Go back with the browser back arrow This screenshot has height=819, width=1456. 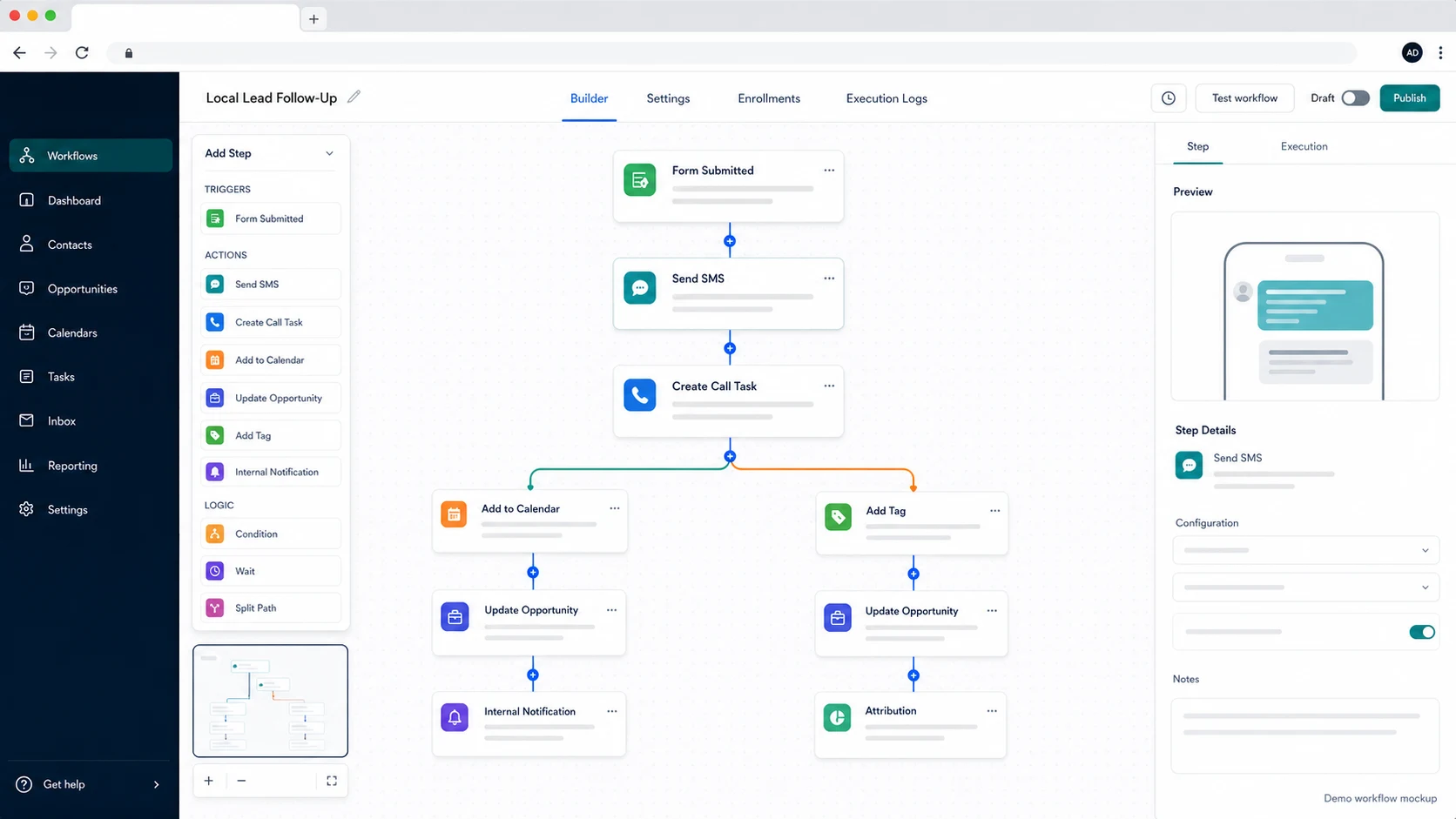tap(19, 53)
